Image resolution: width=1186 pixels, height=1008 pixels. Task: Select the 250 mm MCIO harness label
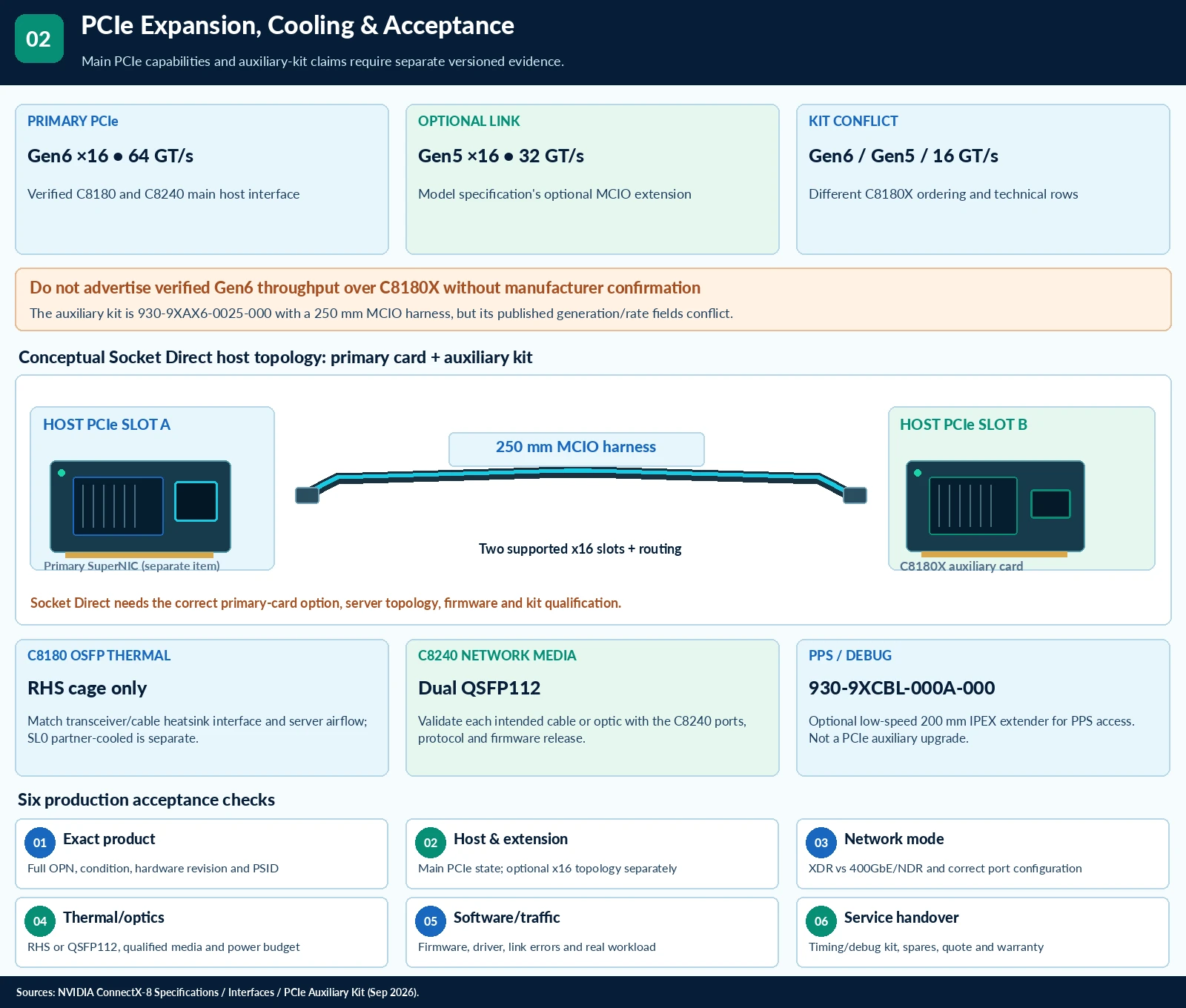[576, 448]
